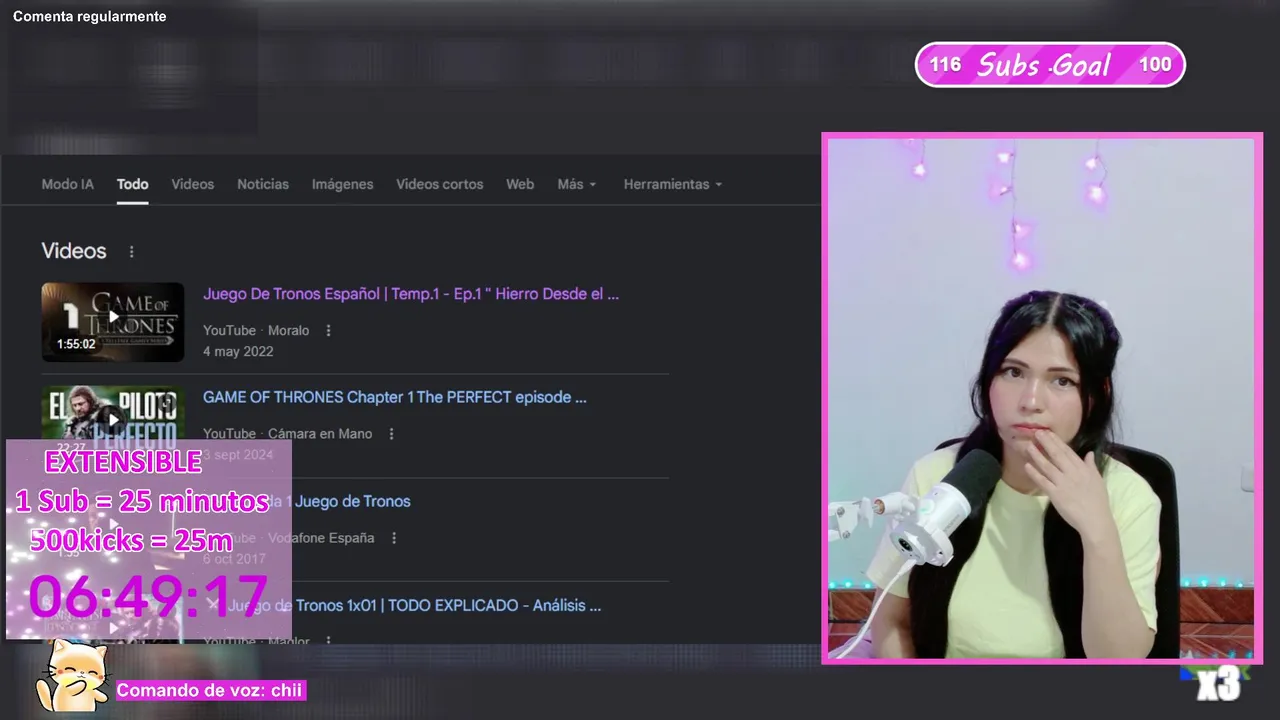Open options for the Moralo video result
Image resolution: width=1280 pixels, height=720 pixels.
(328, 331)
